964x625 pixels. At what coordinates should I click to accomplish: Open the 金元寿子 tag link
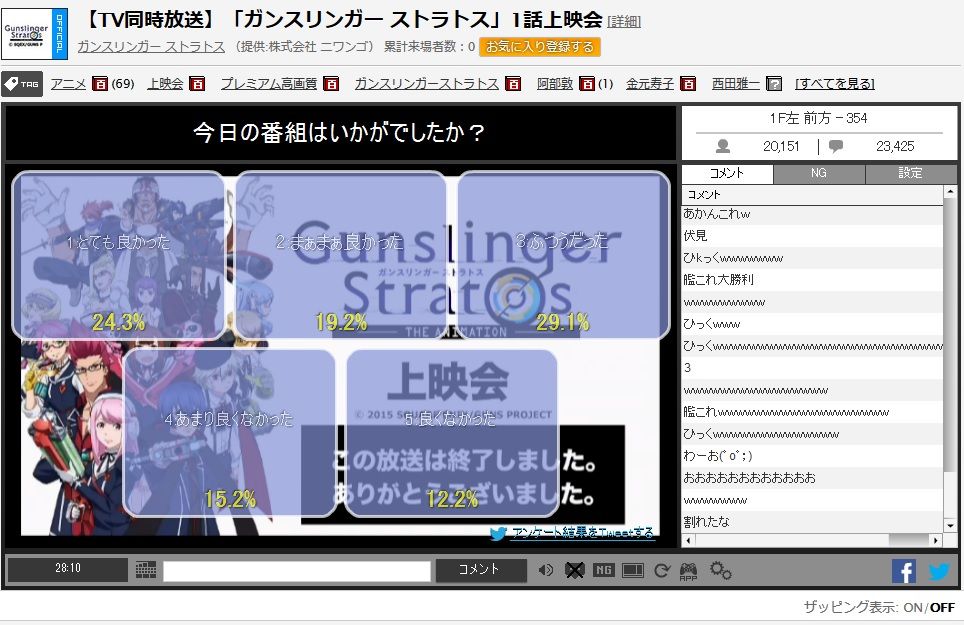click(650, 84)
